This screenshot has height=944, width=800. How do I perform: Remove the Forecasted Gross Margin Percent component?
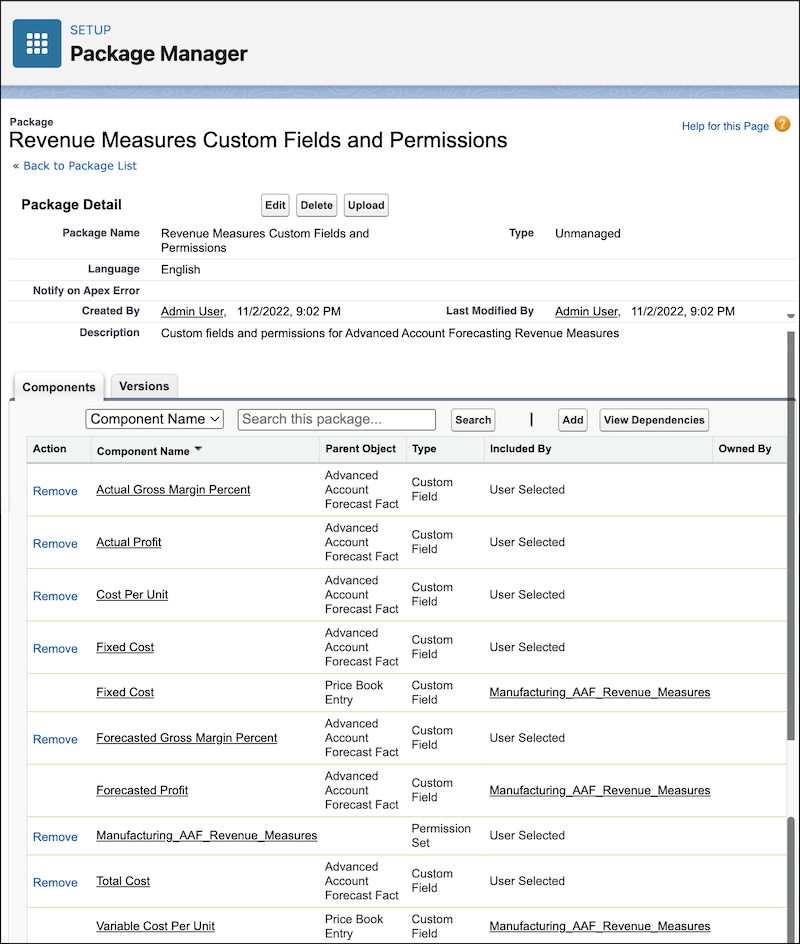[x=55, y=739]
